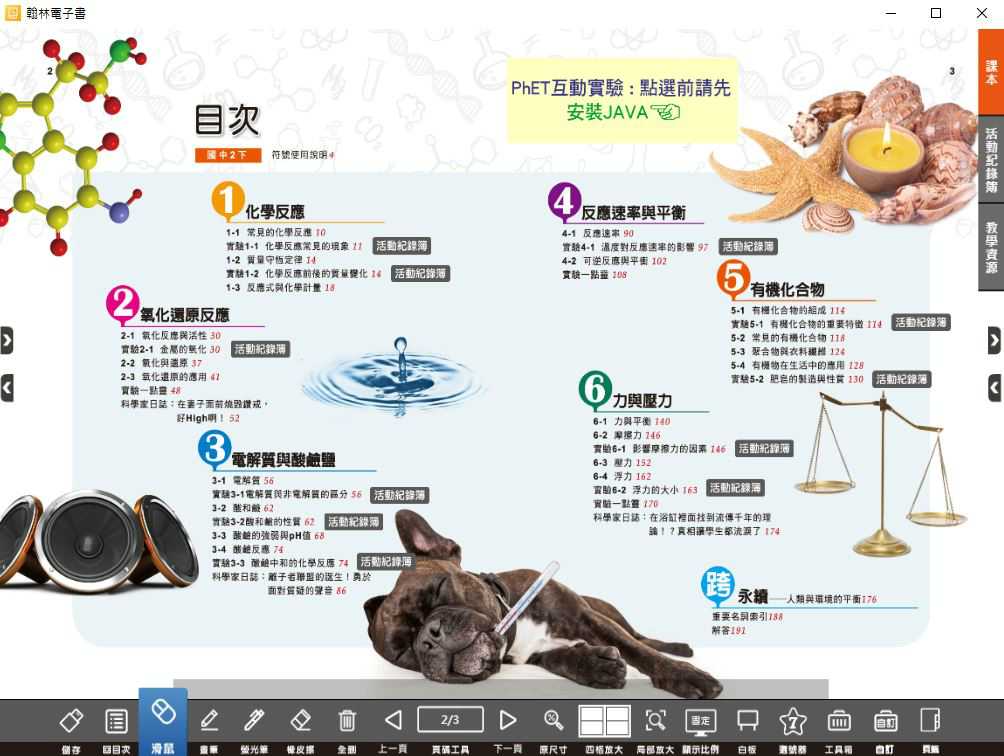Open the 選號器 number picker star icon
Screen dimensions: 1004x756
coord(793,721)
